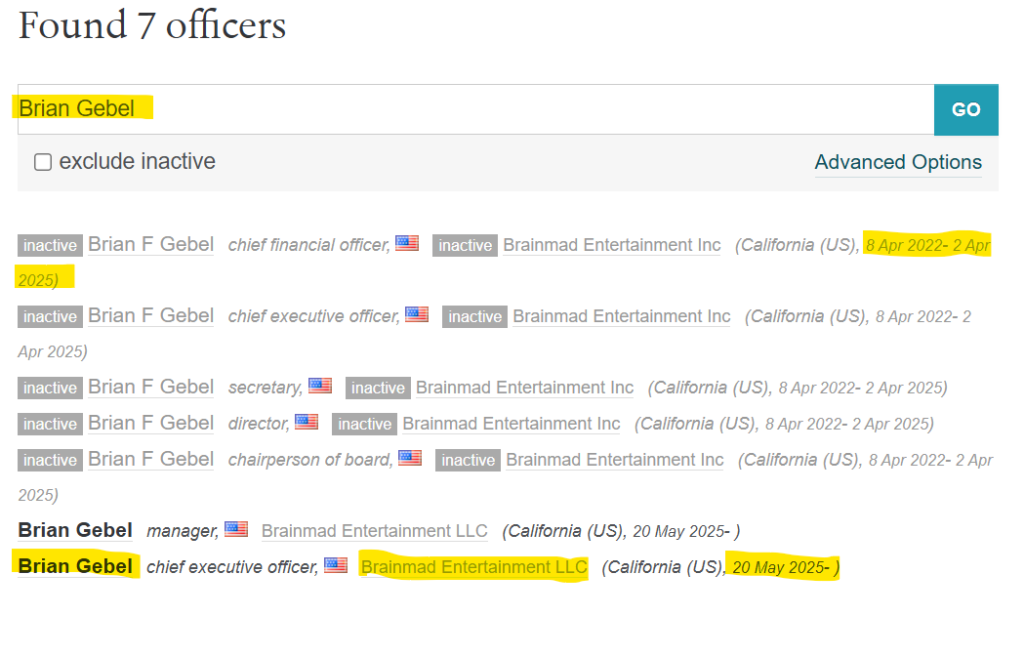Open Brainmad Entertainment Inc in the secretary row
Viewport: 1024px width, 656px height.
524,387
